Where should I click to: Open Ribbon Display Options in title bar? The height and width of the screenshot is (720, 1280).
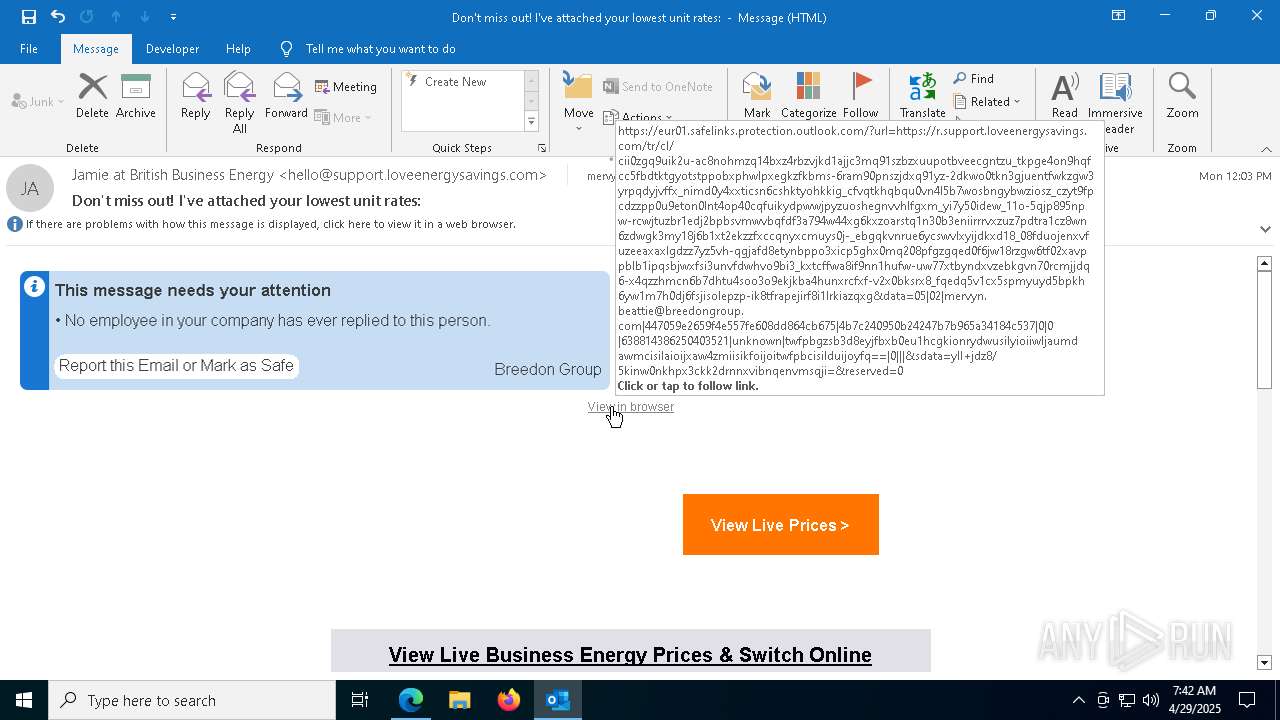[x=1119, y=16]
